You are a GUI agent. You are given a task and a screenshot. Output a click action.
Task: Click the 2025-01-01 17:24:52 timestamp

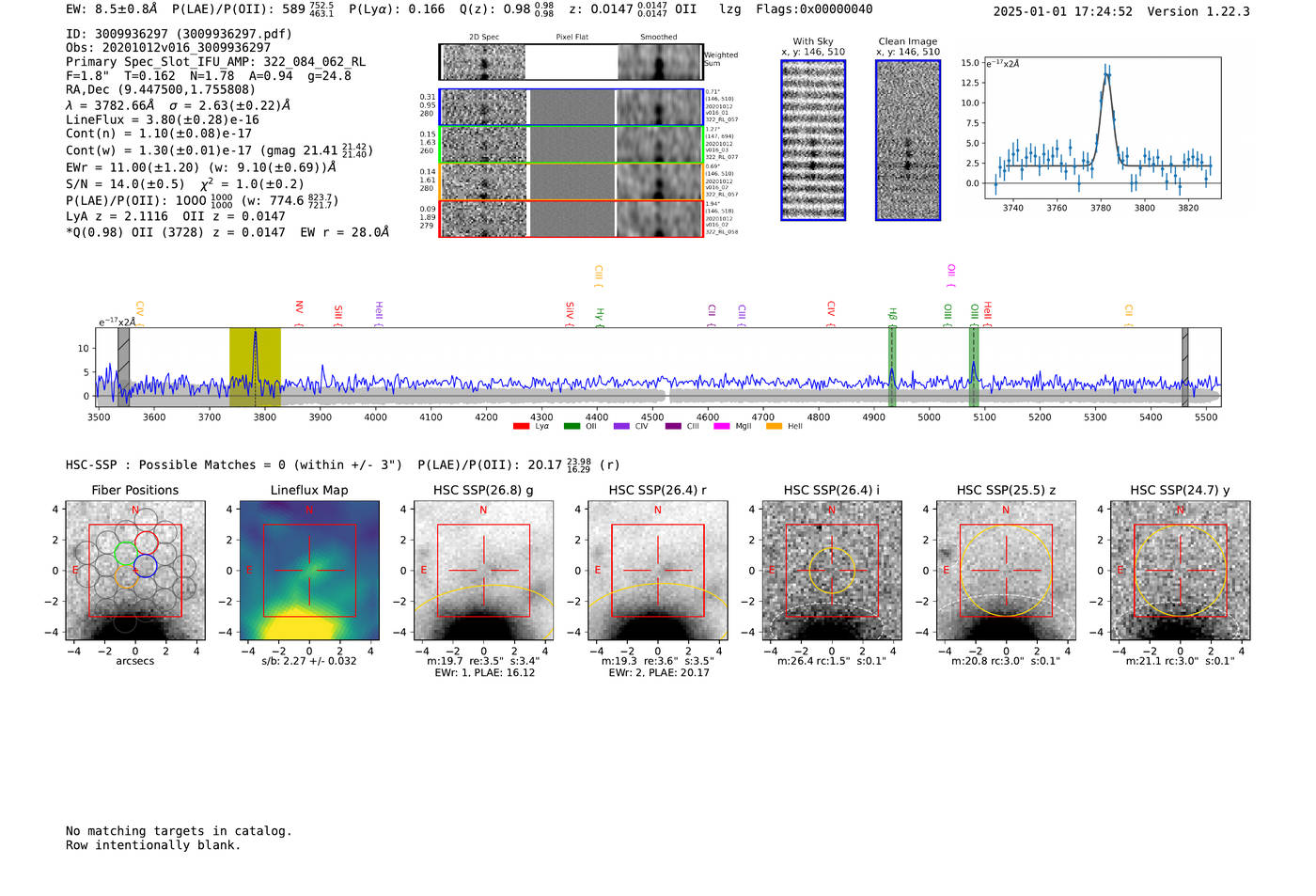pyautogui.click(x=1063, y=11)
